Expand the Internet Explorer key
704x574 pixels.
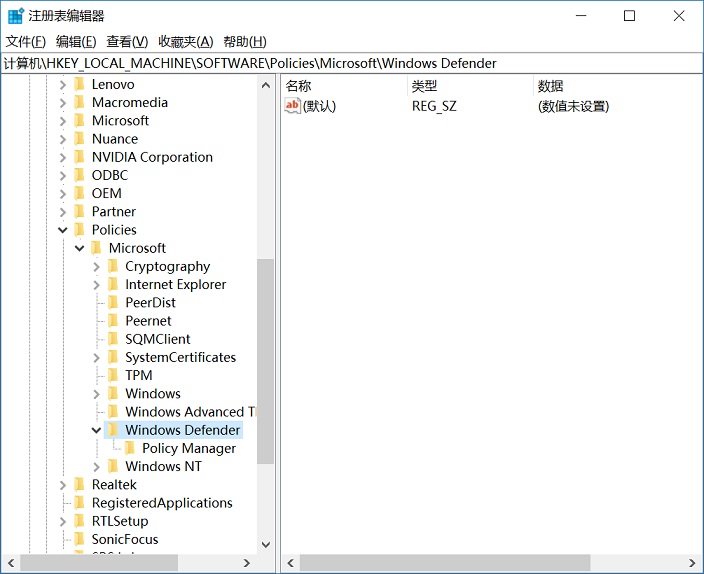96,285
